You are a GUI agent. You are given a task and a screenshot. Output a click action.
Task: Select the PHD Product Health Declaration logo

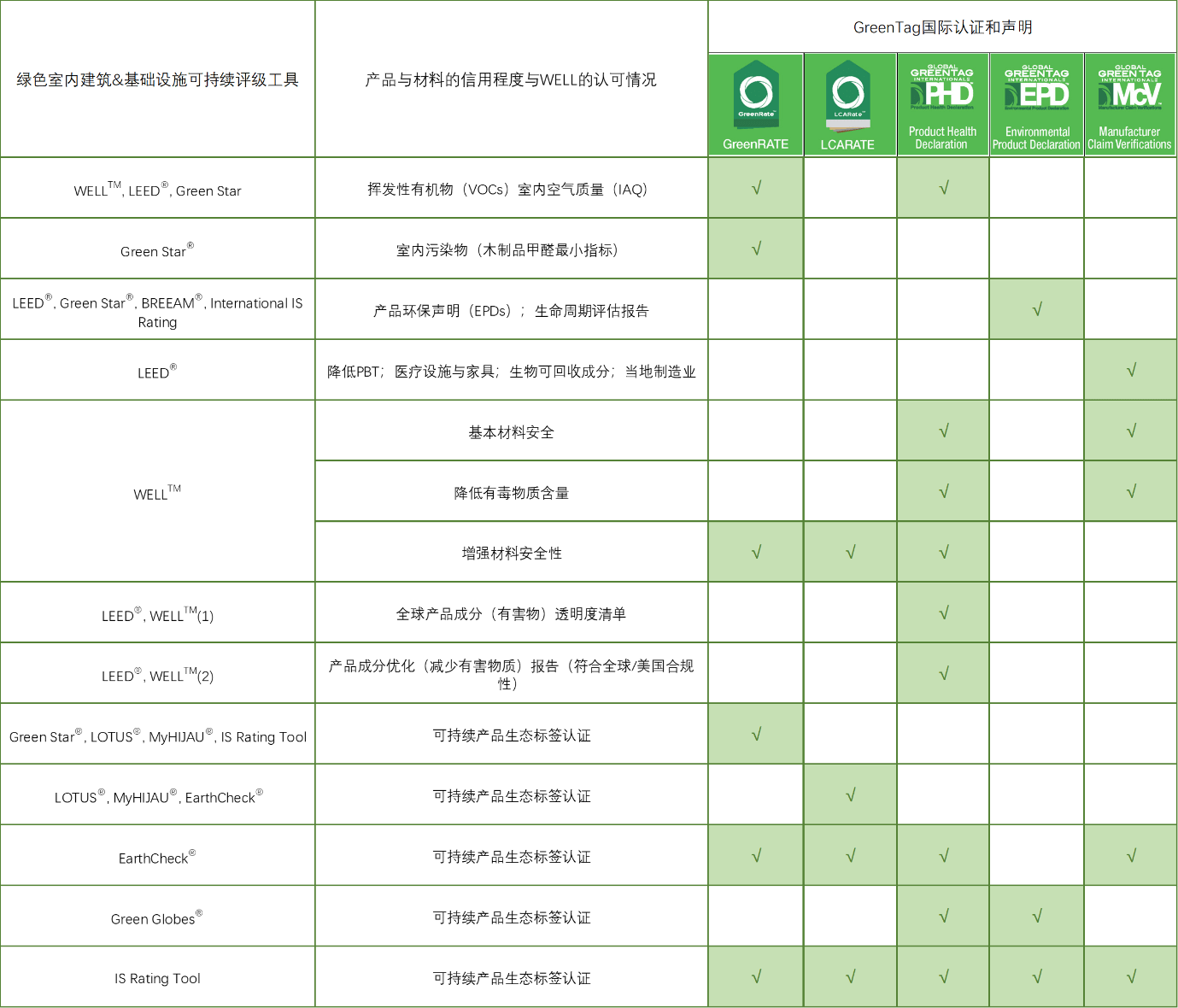click(x=943, y=104)
